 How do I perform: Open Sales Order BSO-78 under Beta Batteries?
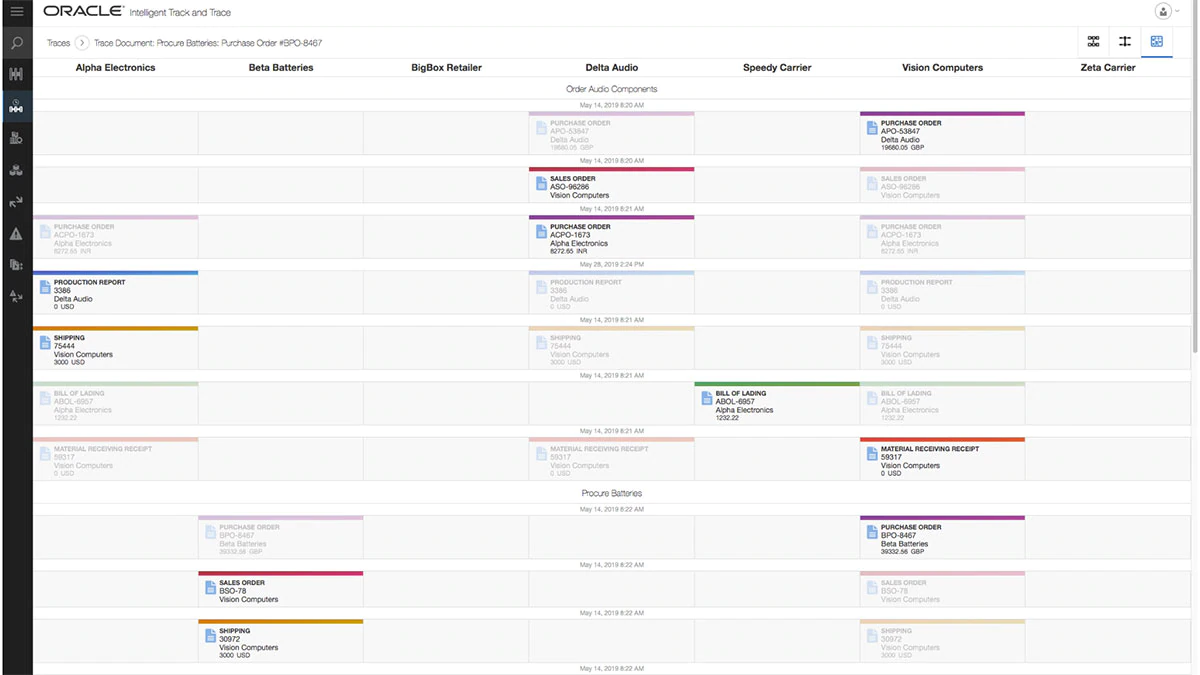coord(280,590)
